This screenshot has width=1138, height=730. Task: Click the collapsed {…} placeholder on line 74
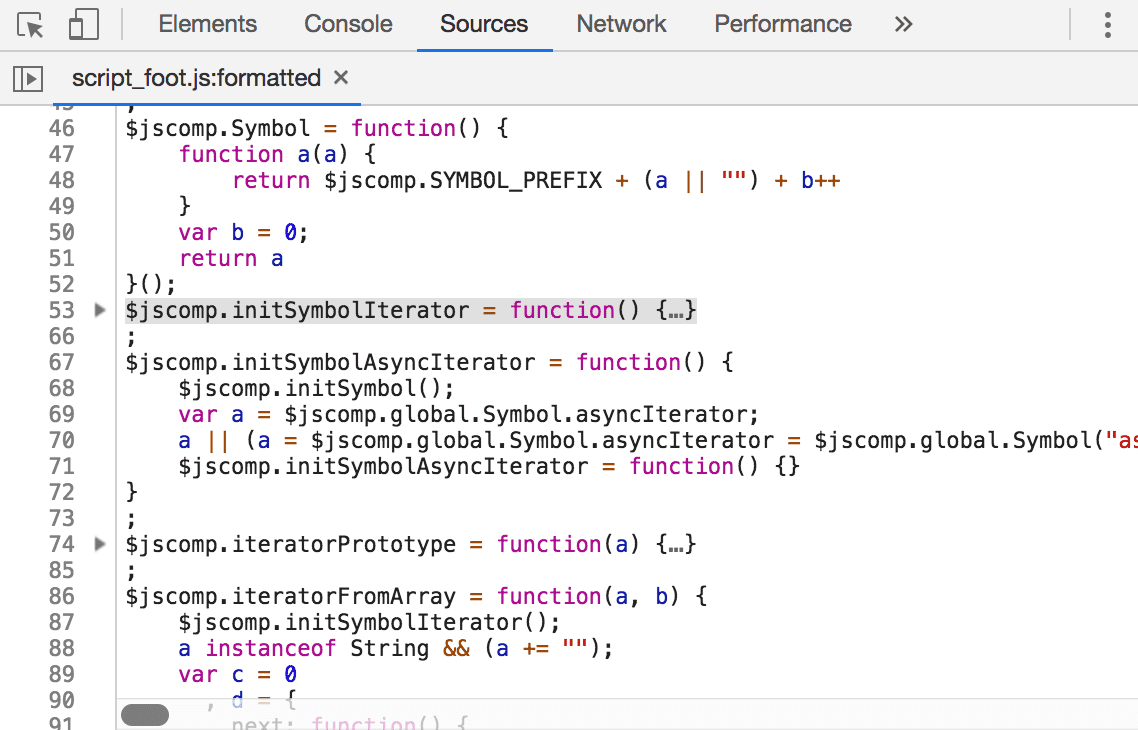click(676, 545)
